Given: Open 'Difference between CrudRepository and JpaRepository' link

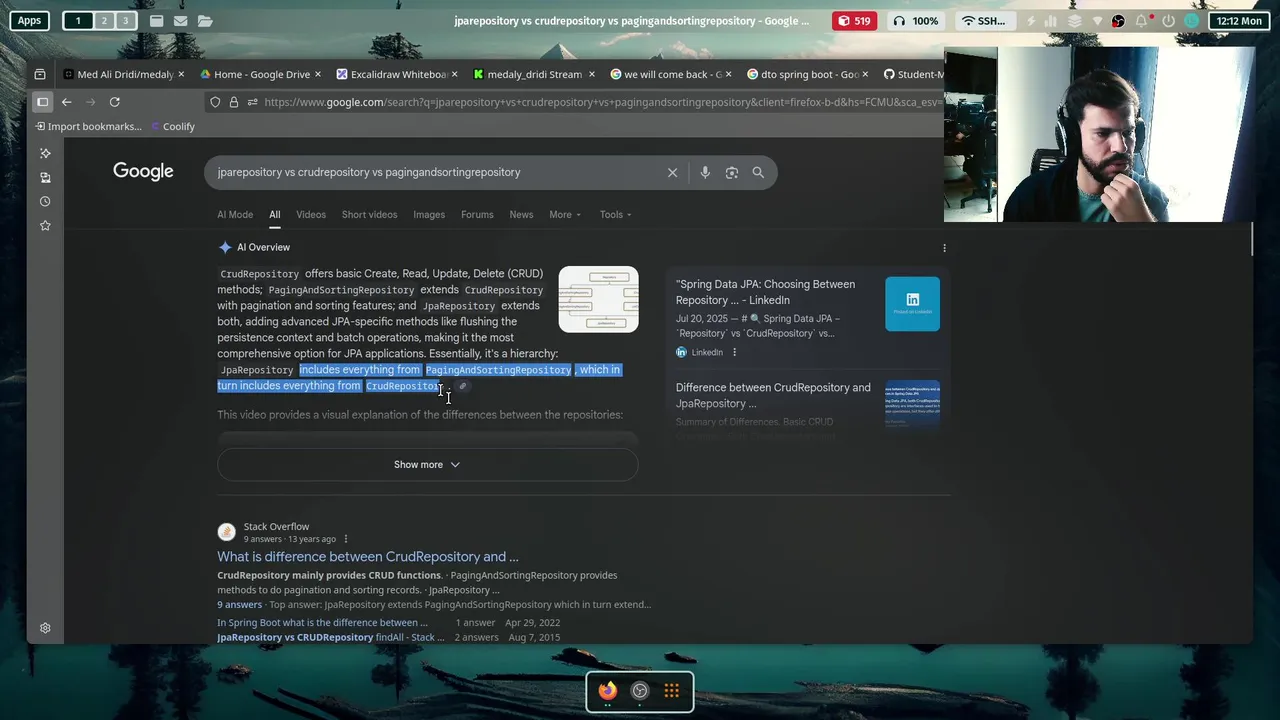Looking at the screenshot, I should [x=773, y=395].
